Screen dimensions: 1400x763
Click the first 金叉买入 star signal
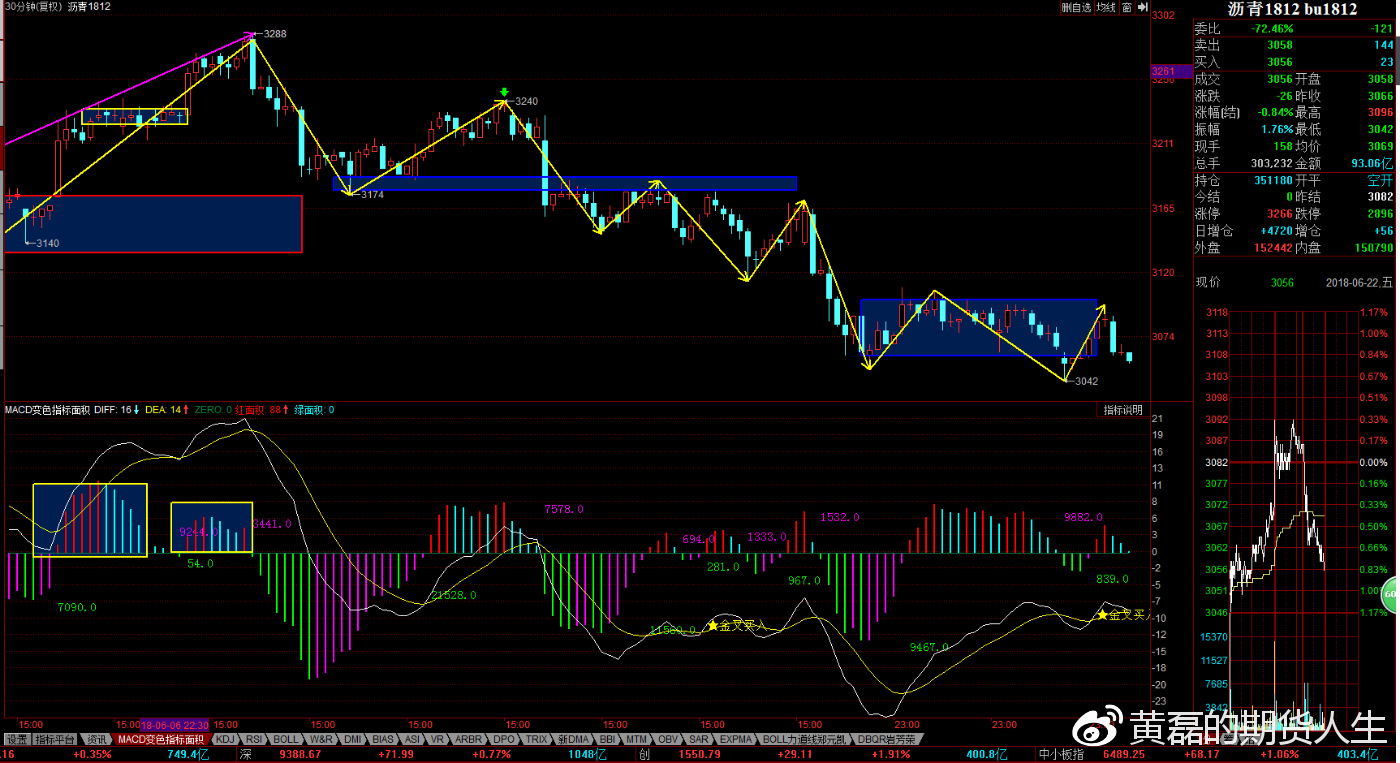[713, 626]
